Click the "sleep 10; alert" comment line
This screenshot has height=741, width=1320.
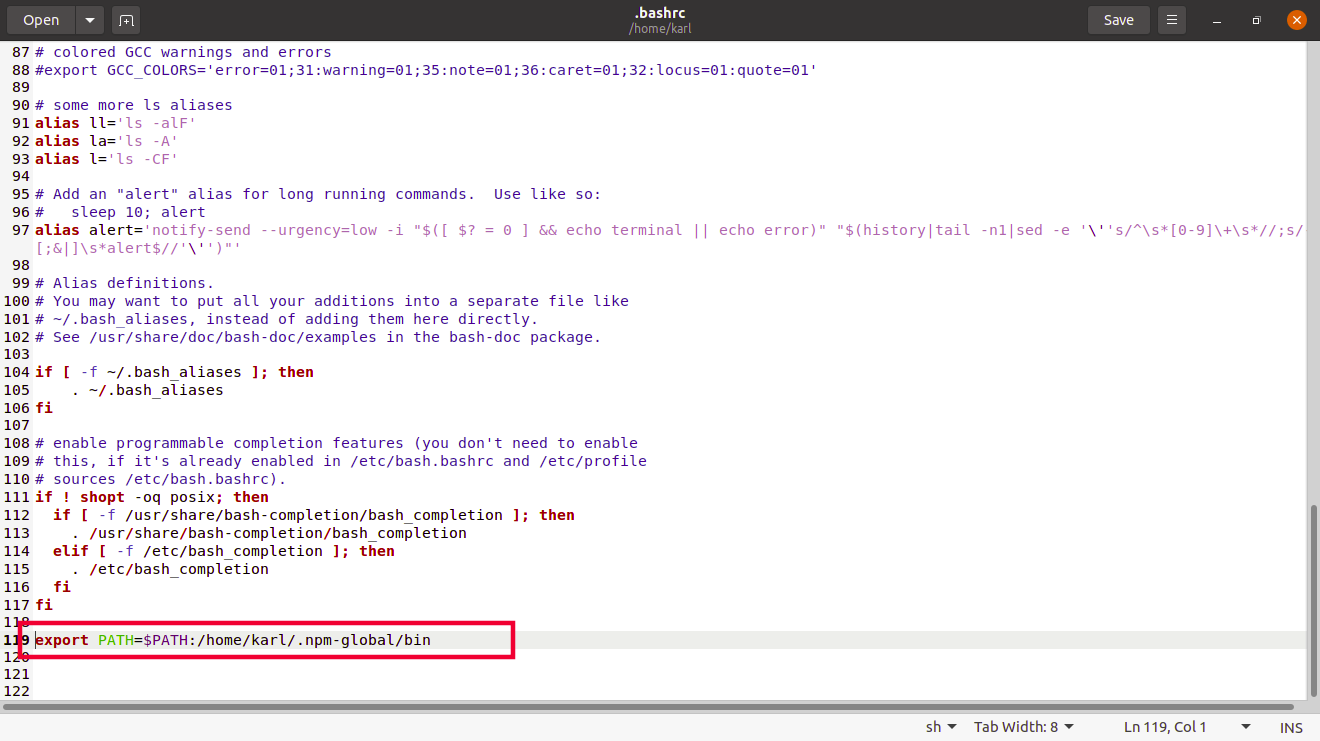point(120,212)
